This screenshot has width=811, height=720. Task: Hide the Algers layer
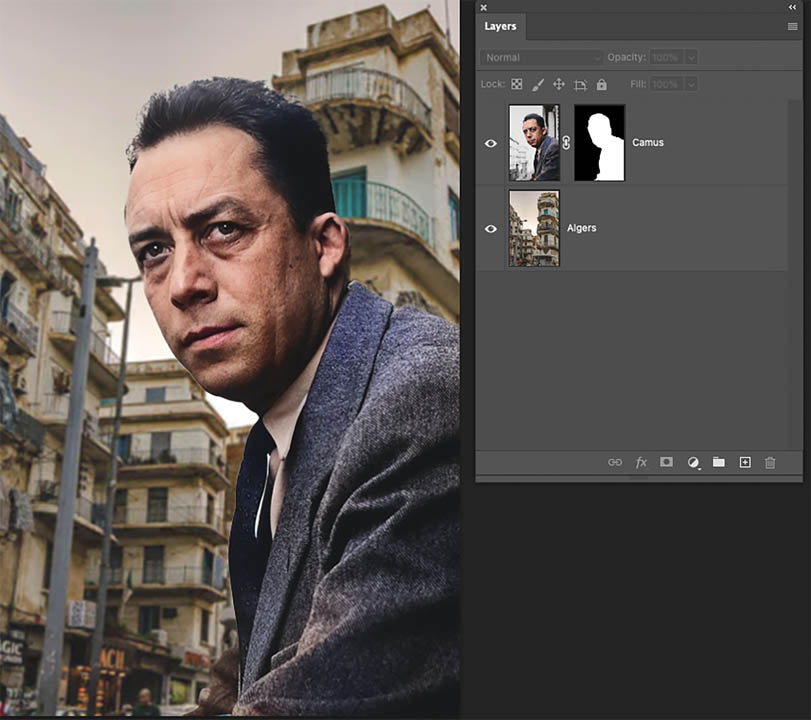490,229
